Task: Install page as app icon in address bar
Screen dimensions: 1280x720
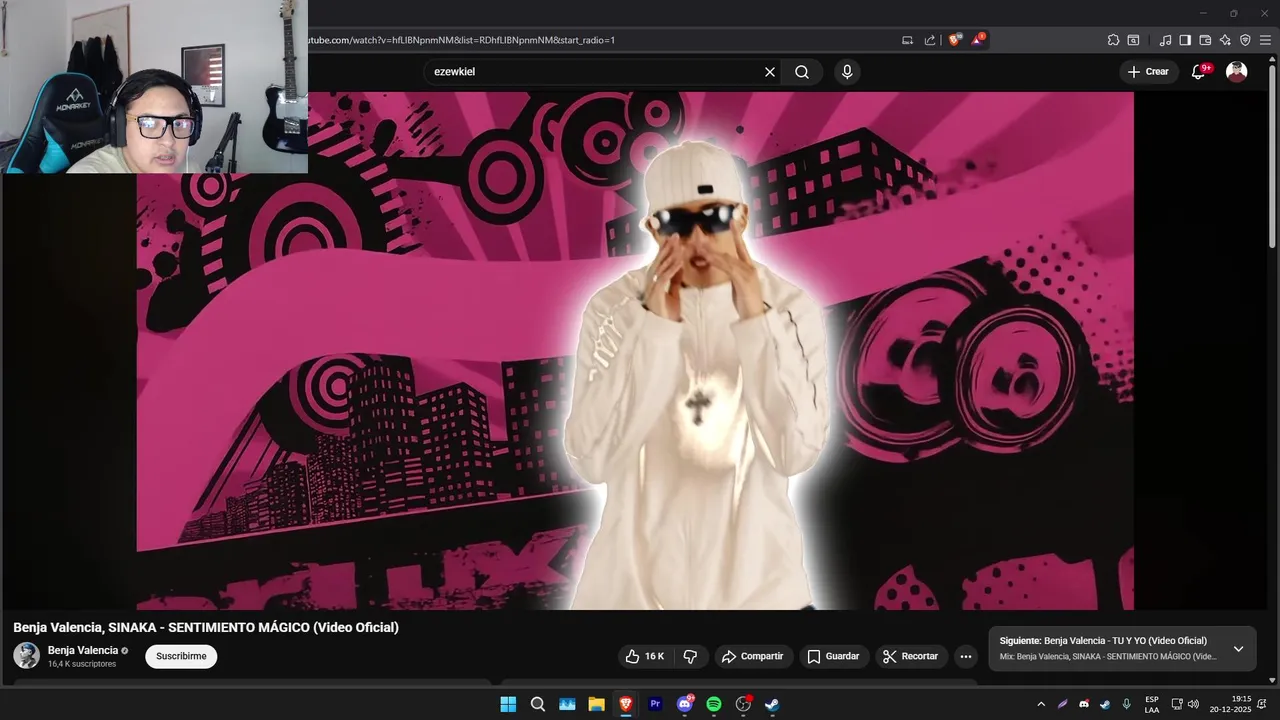Action: (x=908, y=40)
